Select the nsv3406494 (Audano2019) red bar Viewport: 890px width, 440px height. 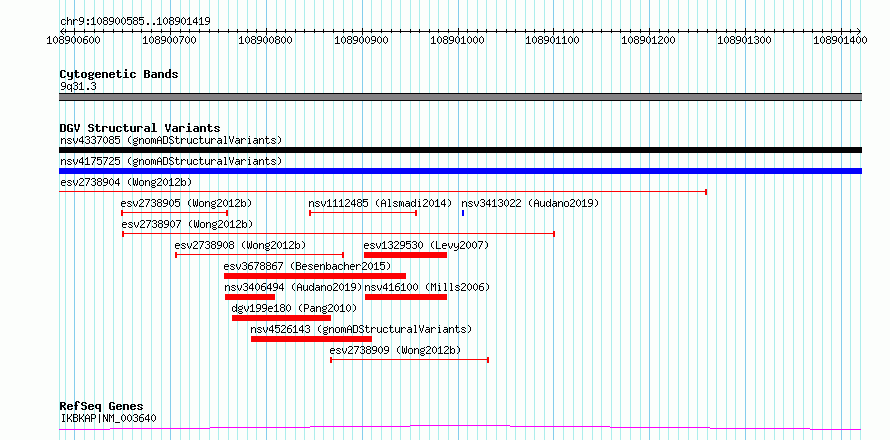(x=250, y=297)
